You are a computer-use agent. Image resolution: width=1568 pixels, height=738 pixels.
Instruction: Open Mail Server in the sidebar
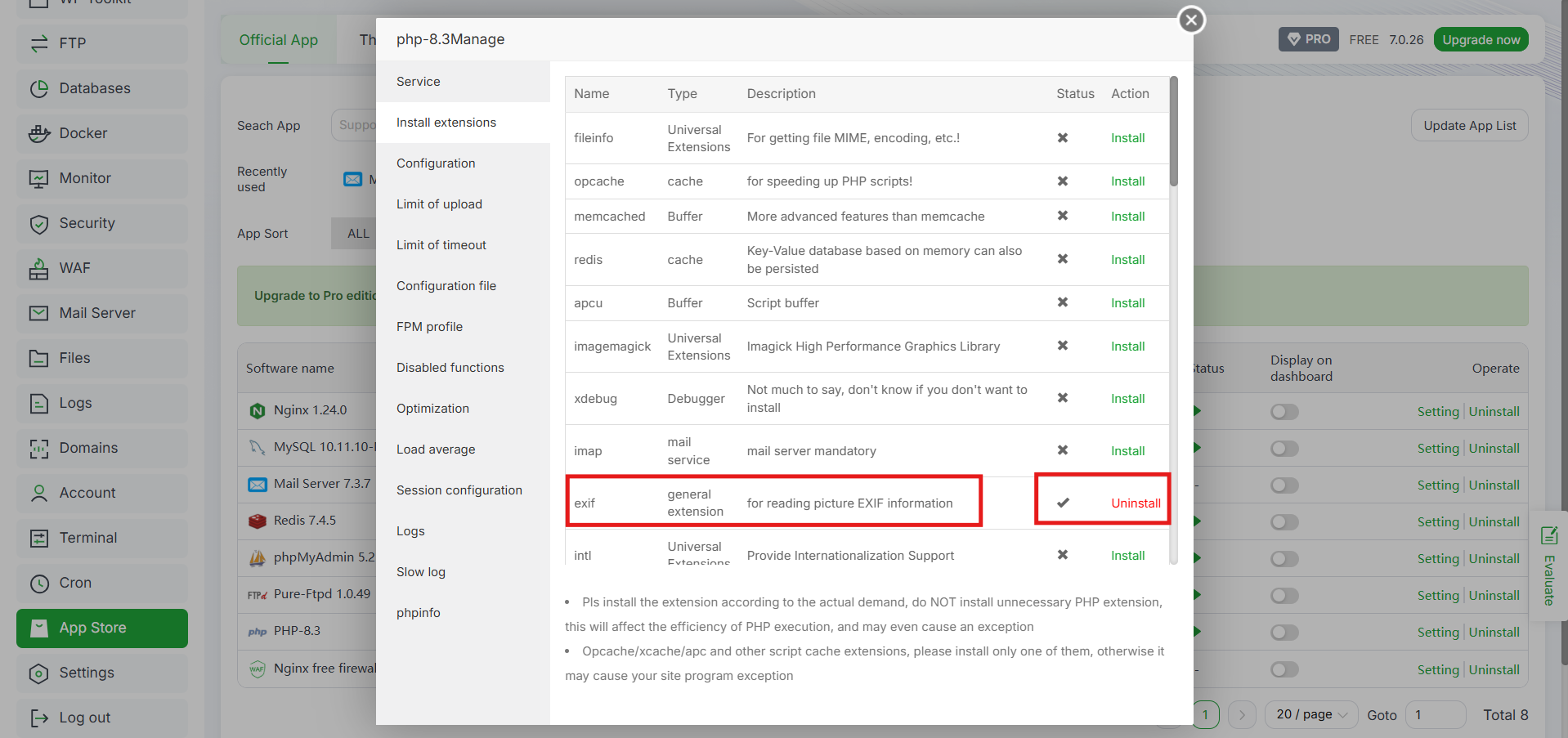tap(102, 313)
